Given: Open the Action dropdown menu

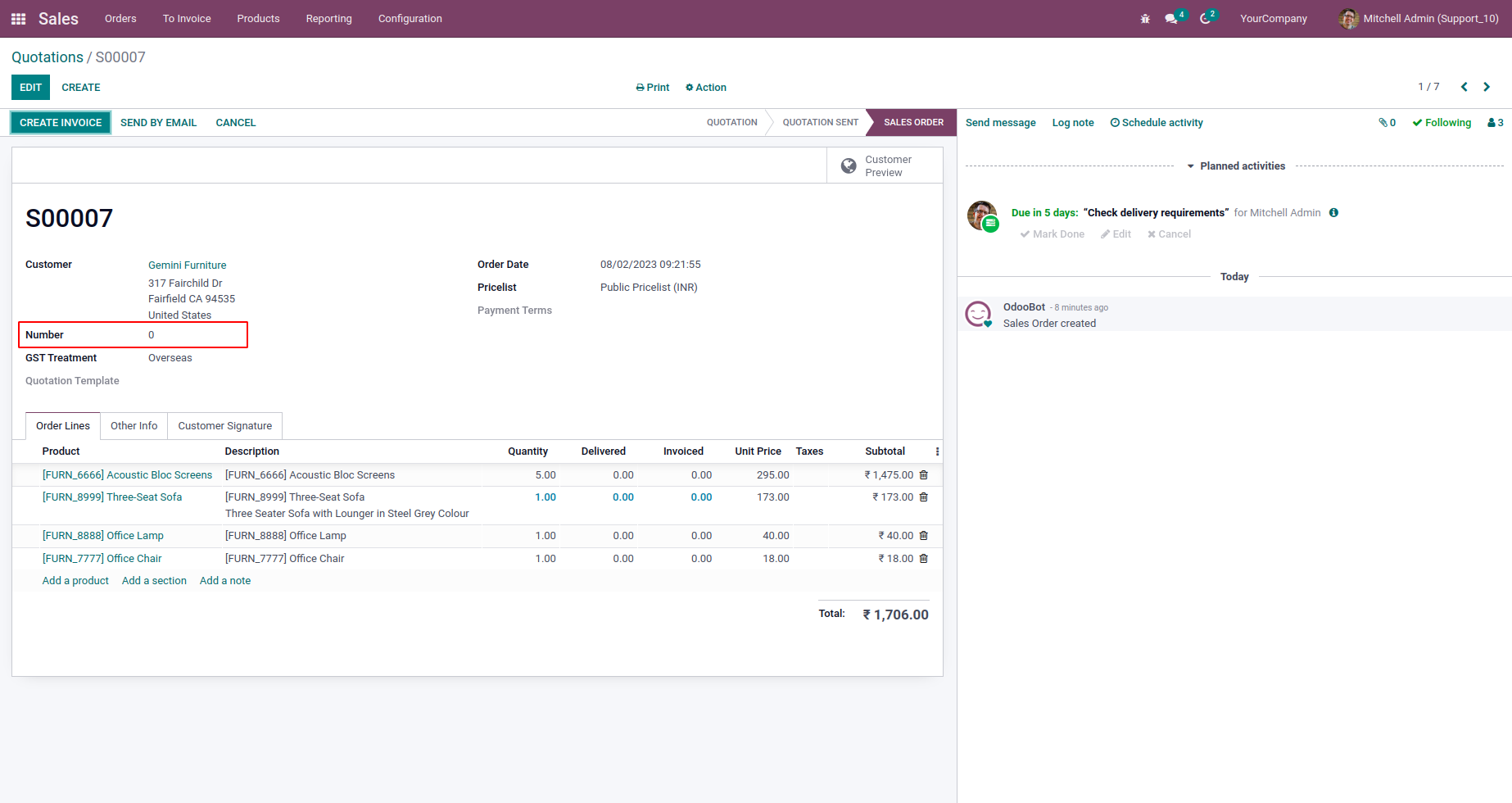Looking at the screenshot, I should click(706, 88).
